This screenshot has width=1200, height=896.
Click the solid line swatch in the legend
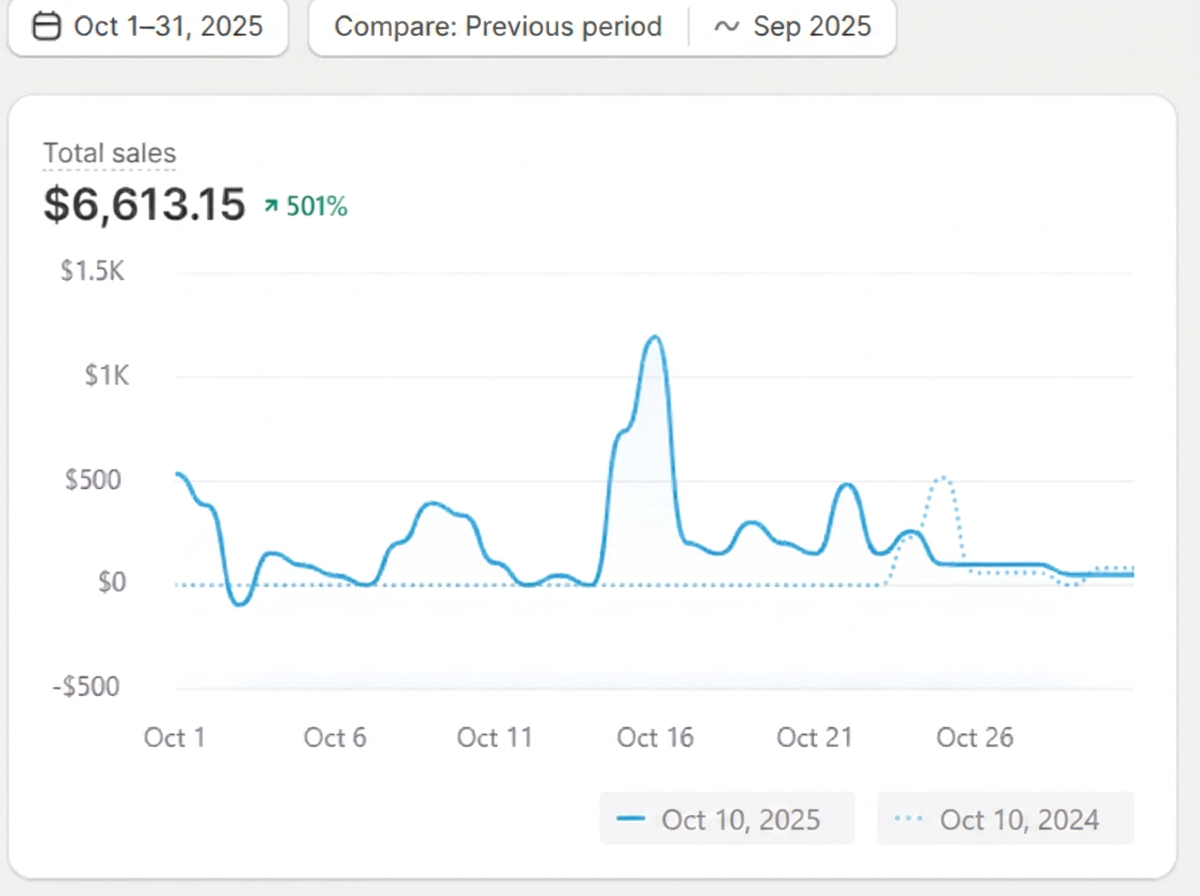pos(631,819)
